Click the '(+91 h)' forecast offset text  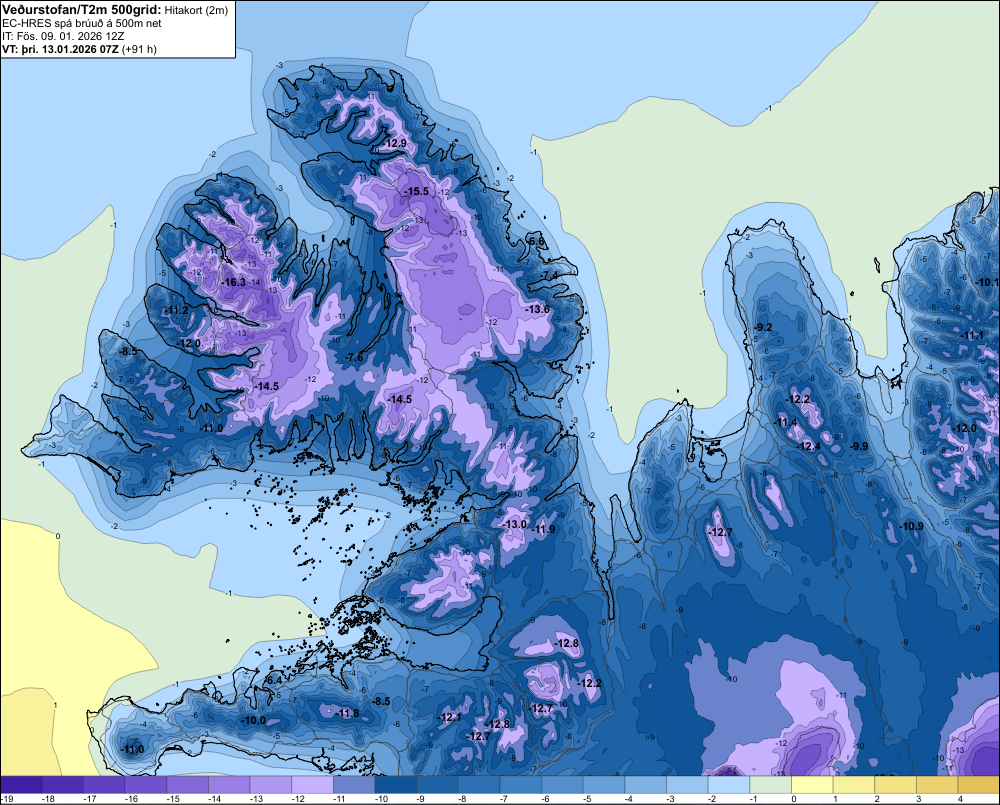(x=139, y=49)
